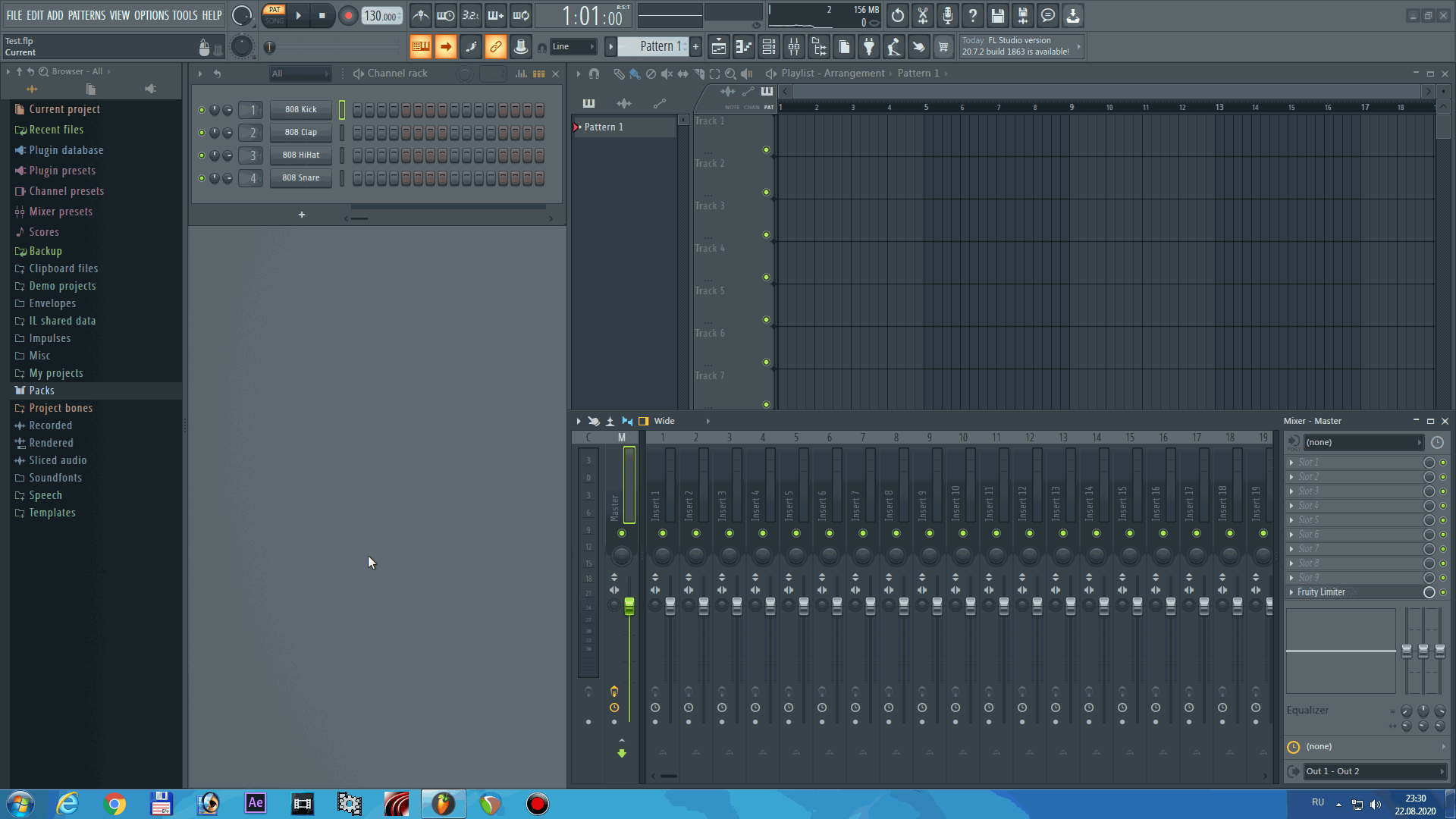
Task: Click Add button to insert new channel
Action: pos(302,215)
